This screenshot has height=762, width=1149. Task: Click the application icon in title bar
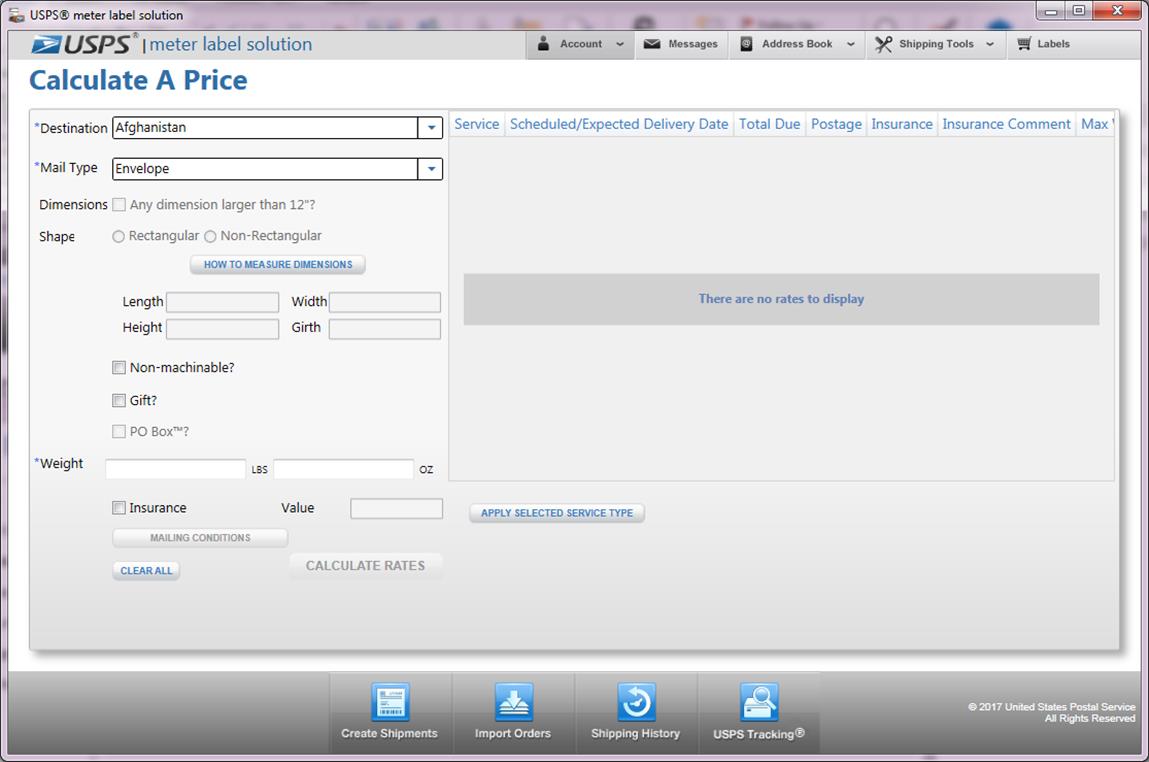(16, 15)
